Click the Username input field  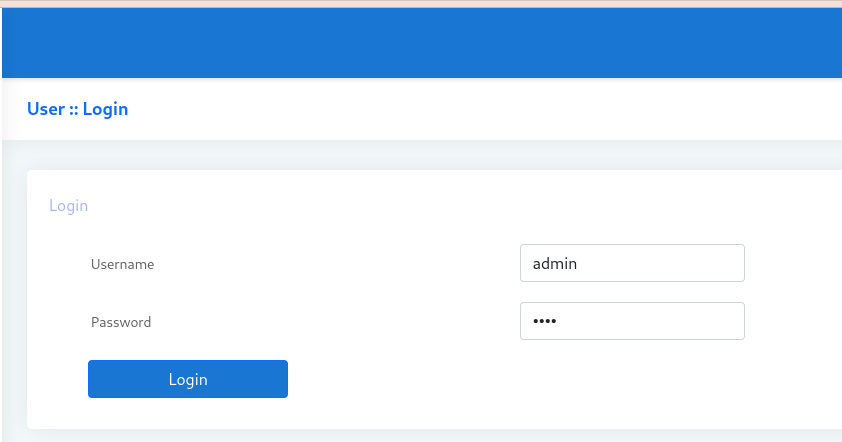point(632,263)
